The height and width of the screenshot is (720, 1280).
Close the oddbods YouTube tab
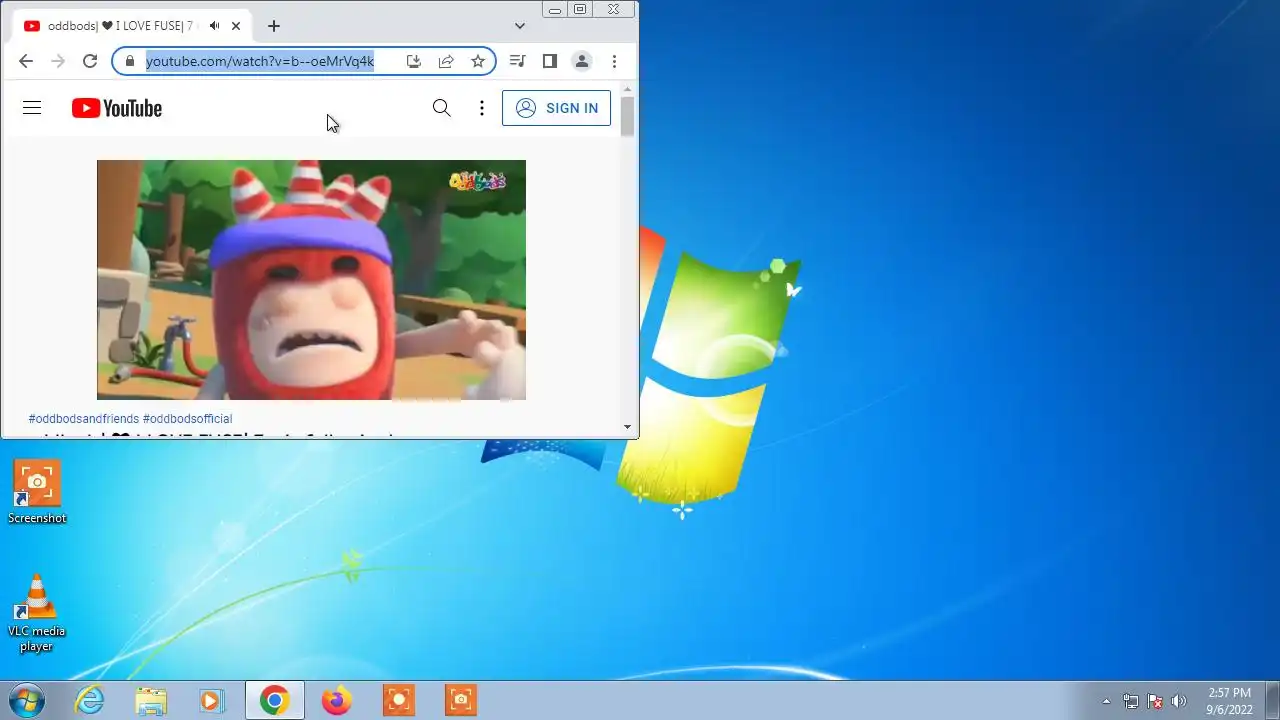[236, 26]
